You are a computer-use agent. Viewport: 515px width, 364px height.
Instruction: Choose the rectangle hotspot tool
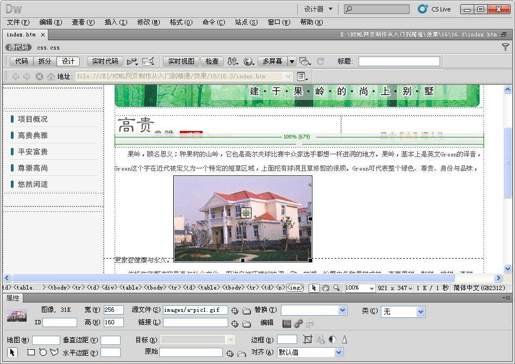[x=31, y=352]
